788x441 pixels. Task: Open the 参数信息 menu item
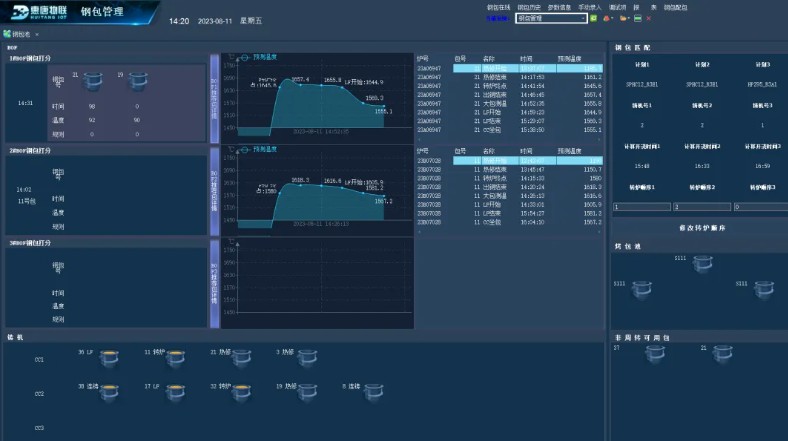[x=560, y=7]
